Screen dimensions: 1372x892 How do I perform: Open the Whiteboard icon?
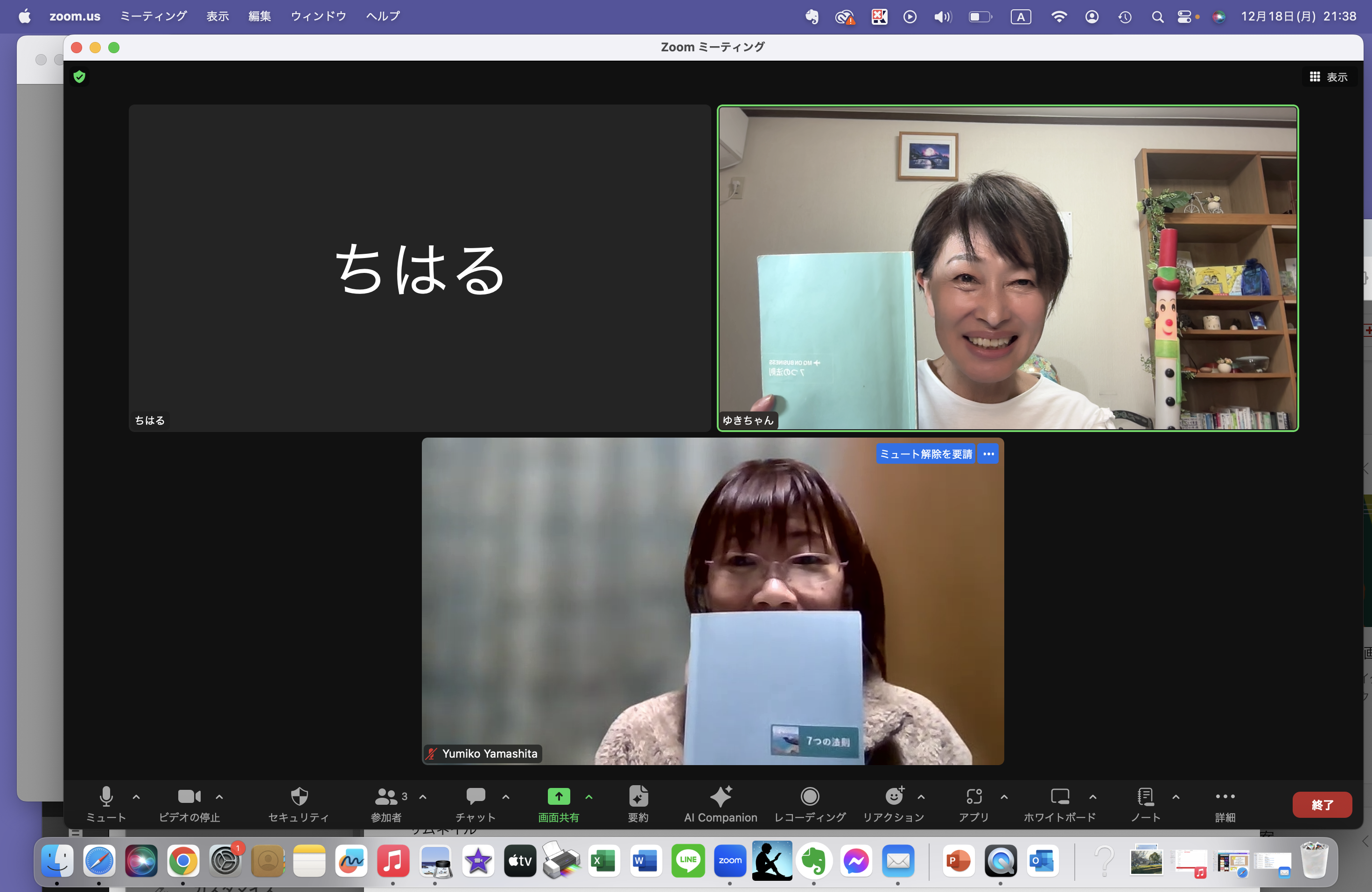(1059, 797)
